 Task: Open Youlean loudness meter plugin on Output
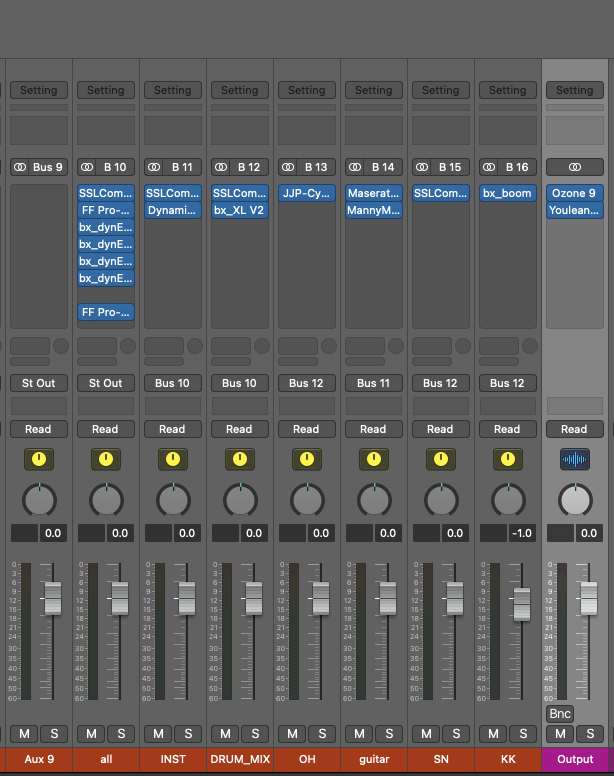click(575, 210)
